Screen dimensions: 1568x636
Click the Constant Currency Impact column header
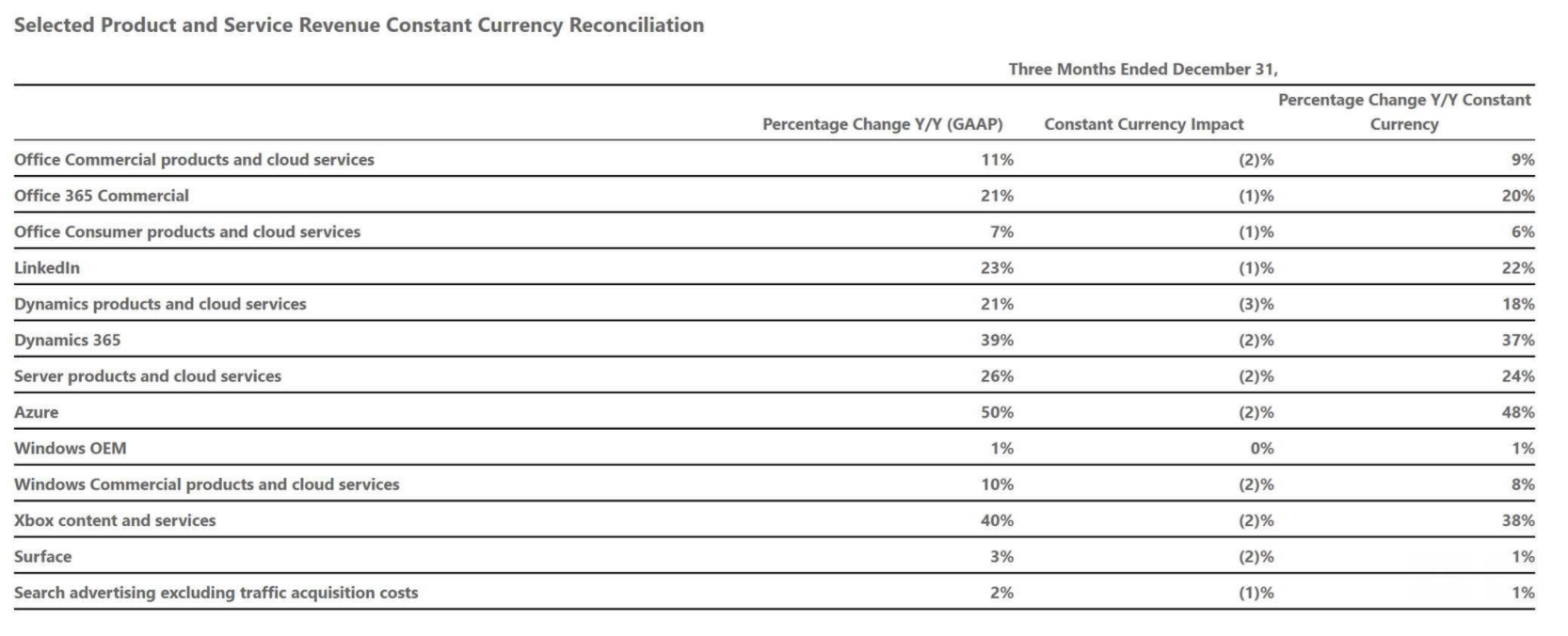click(x=1144, y=124)
